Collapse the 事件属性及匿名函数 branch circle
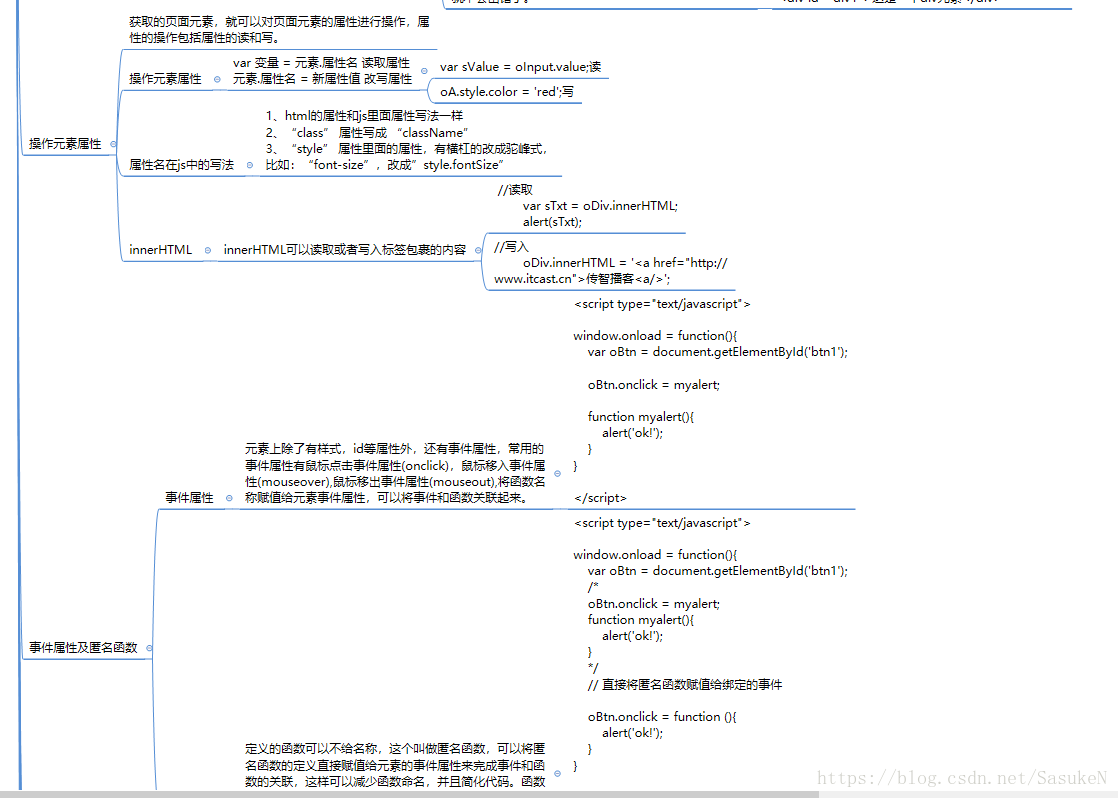Viewport: 1118px width, 798px height. [149, 648]
